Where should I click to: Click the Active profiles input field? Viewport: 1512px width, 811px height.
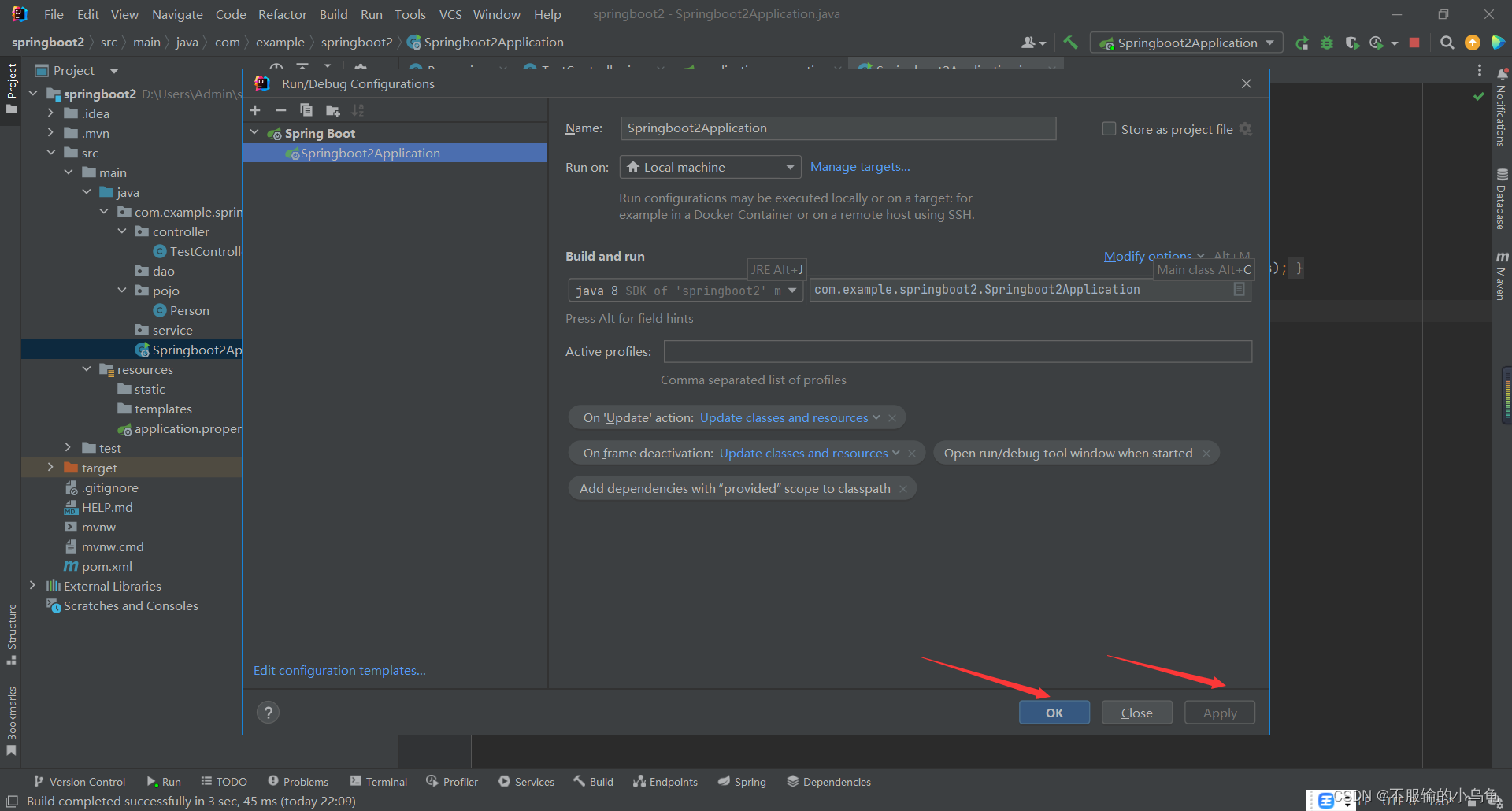[958, 352]
